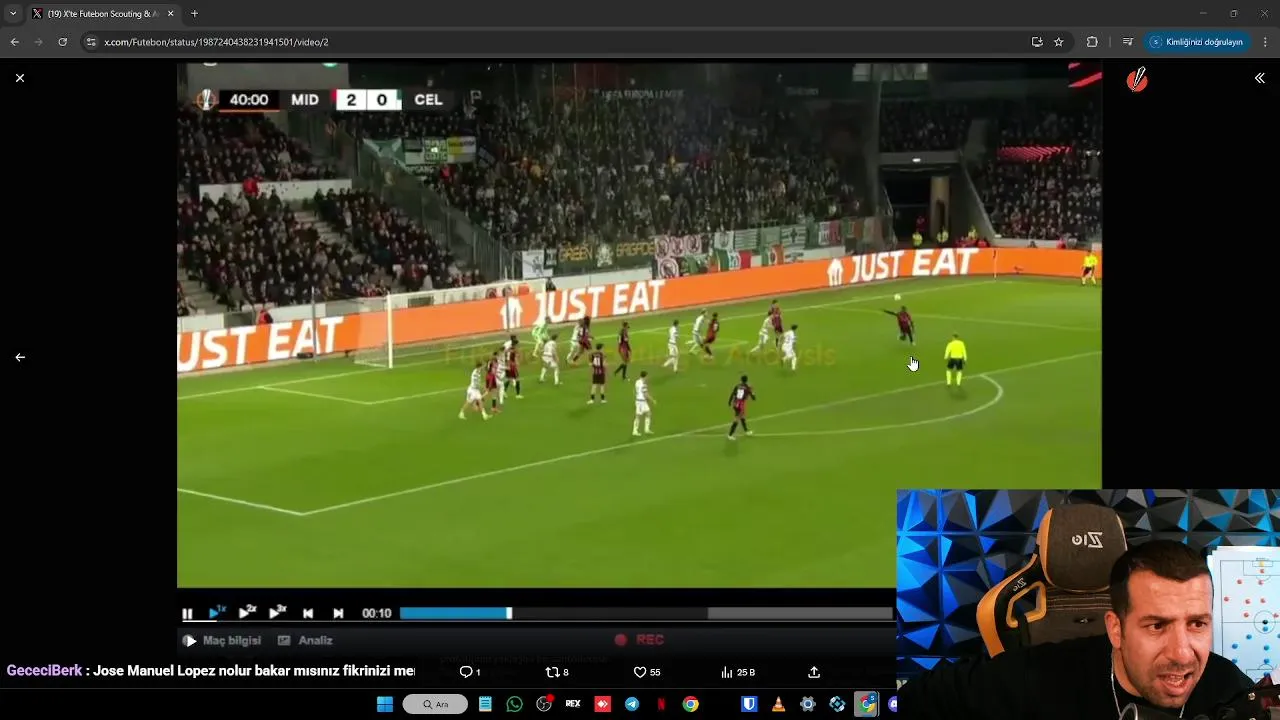Click the 00:10 elapsed time readout
This screenshot has width=1280, height=720.
(x=376, y=613)
